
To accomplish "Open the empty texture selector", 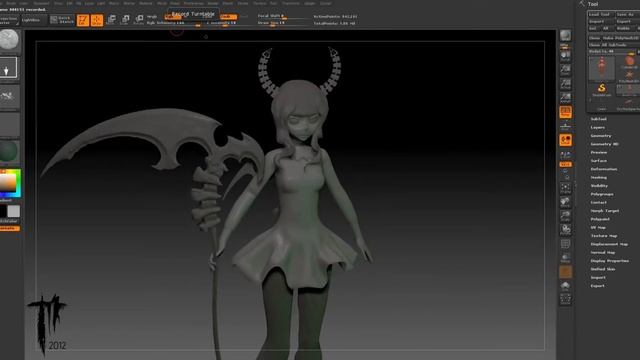I will click(x=9, y=124).
